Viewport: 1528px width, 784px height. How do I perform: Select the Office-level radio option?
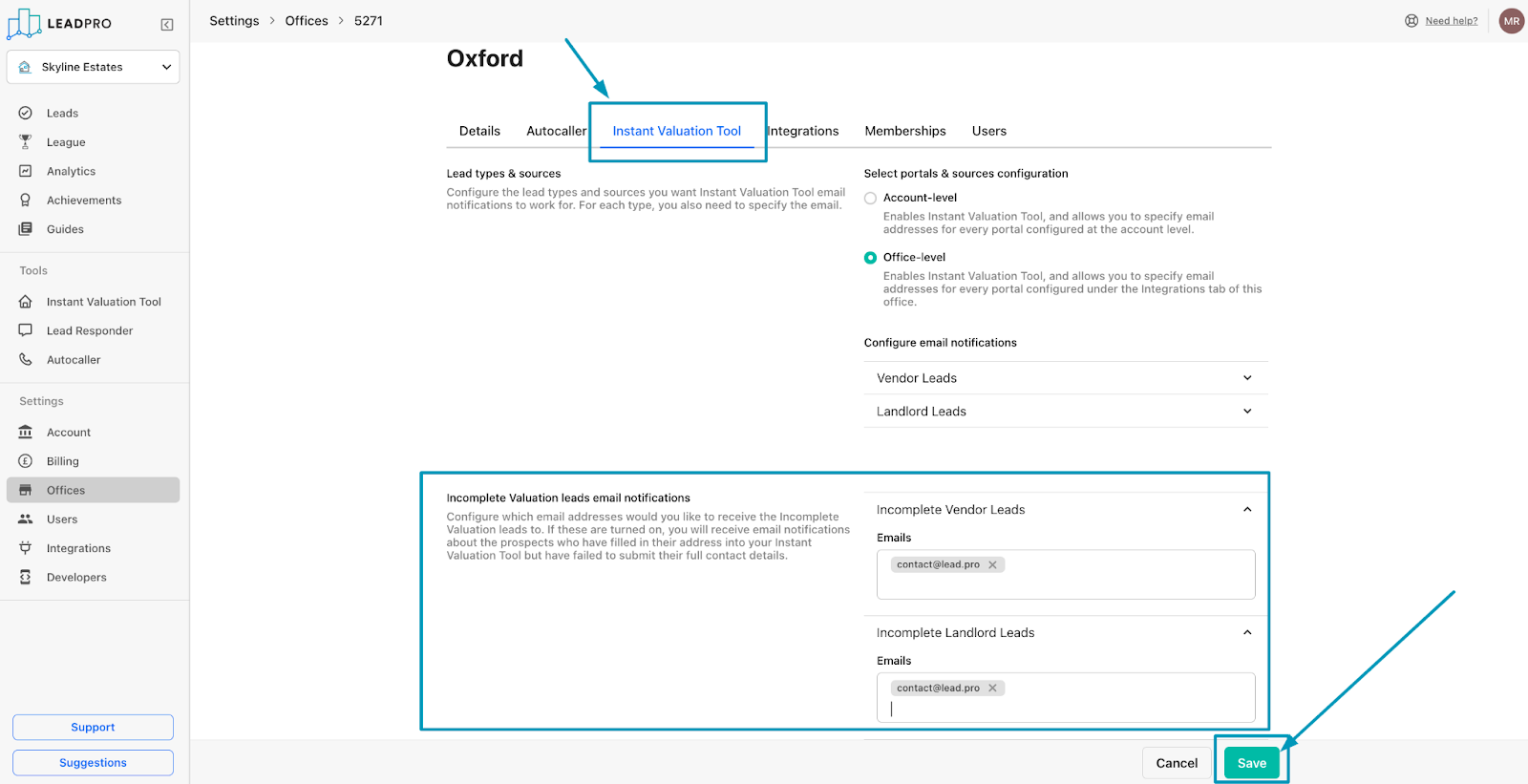(870, 258)
